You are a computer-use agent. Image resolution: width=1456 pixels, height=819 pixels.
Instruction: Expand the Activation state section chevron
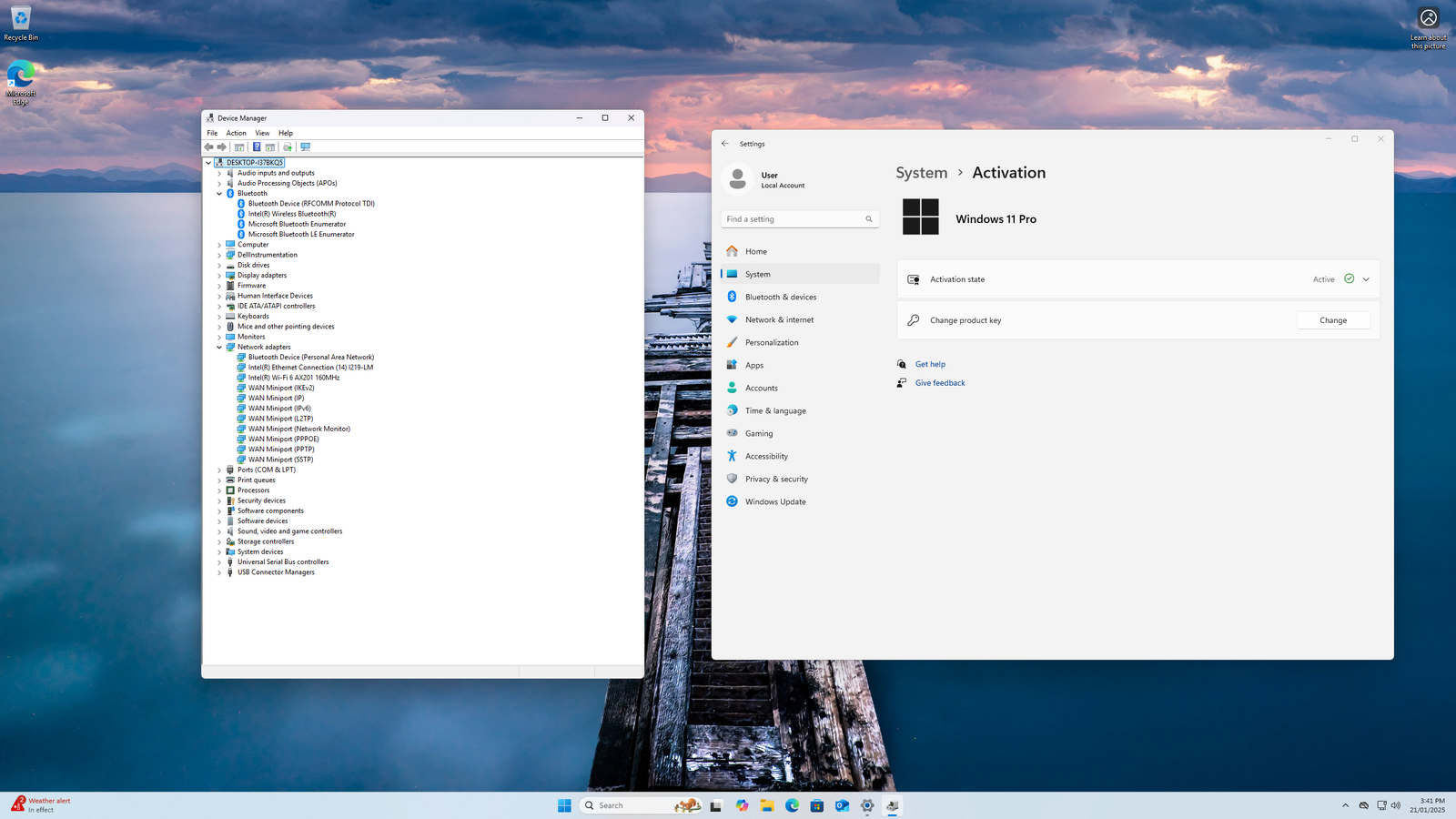(x=1366, y=279)
